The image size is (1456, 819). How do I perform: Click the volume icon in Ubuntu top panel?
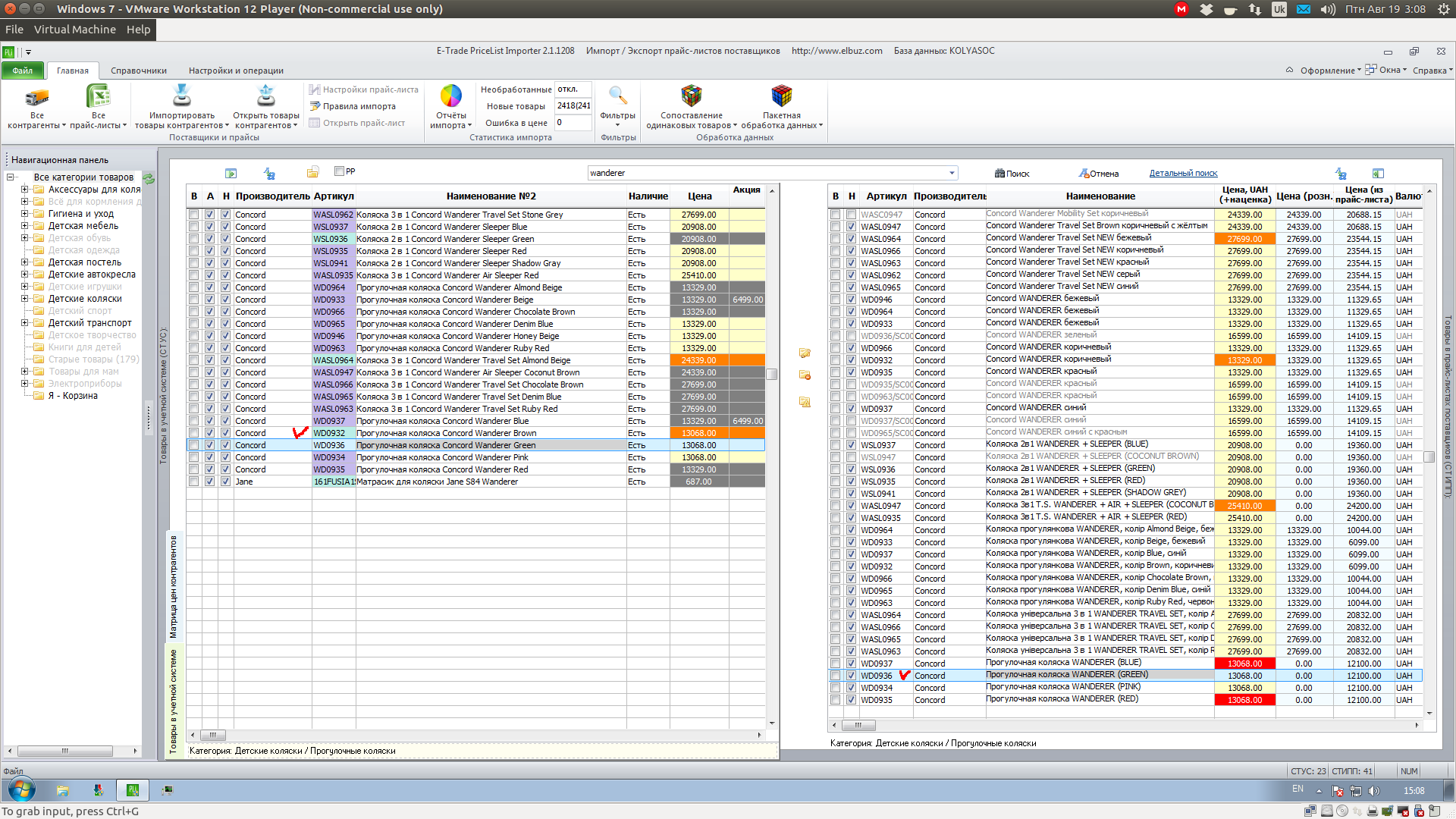[x=1327, y=9]
